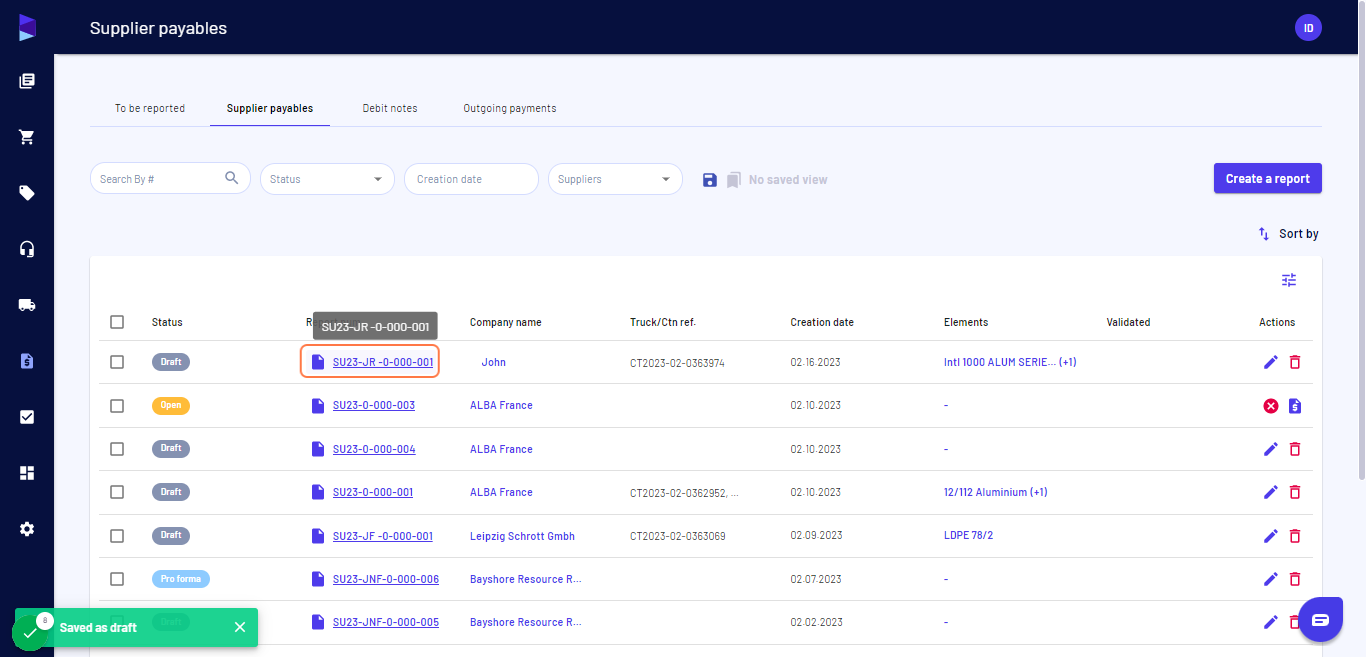Click truck reference CT2023-02-0363069

(678, 536)
